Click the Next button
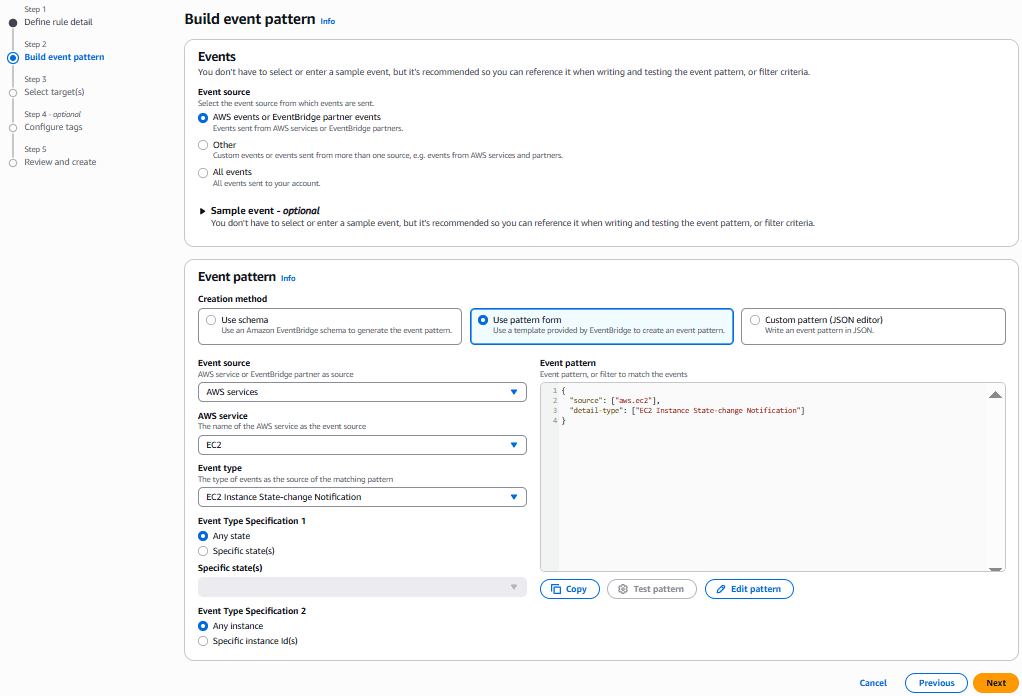Image resolution: width=1022 pixels, height=696 pixels. click(x=994, y=682)
